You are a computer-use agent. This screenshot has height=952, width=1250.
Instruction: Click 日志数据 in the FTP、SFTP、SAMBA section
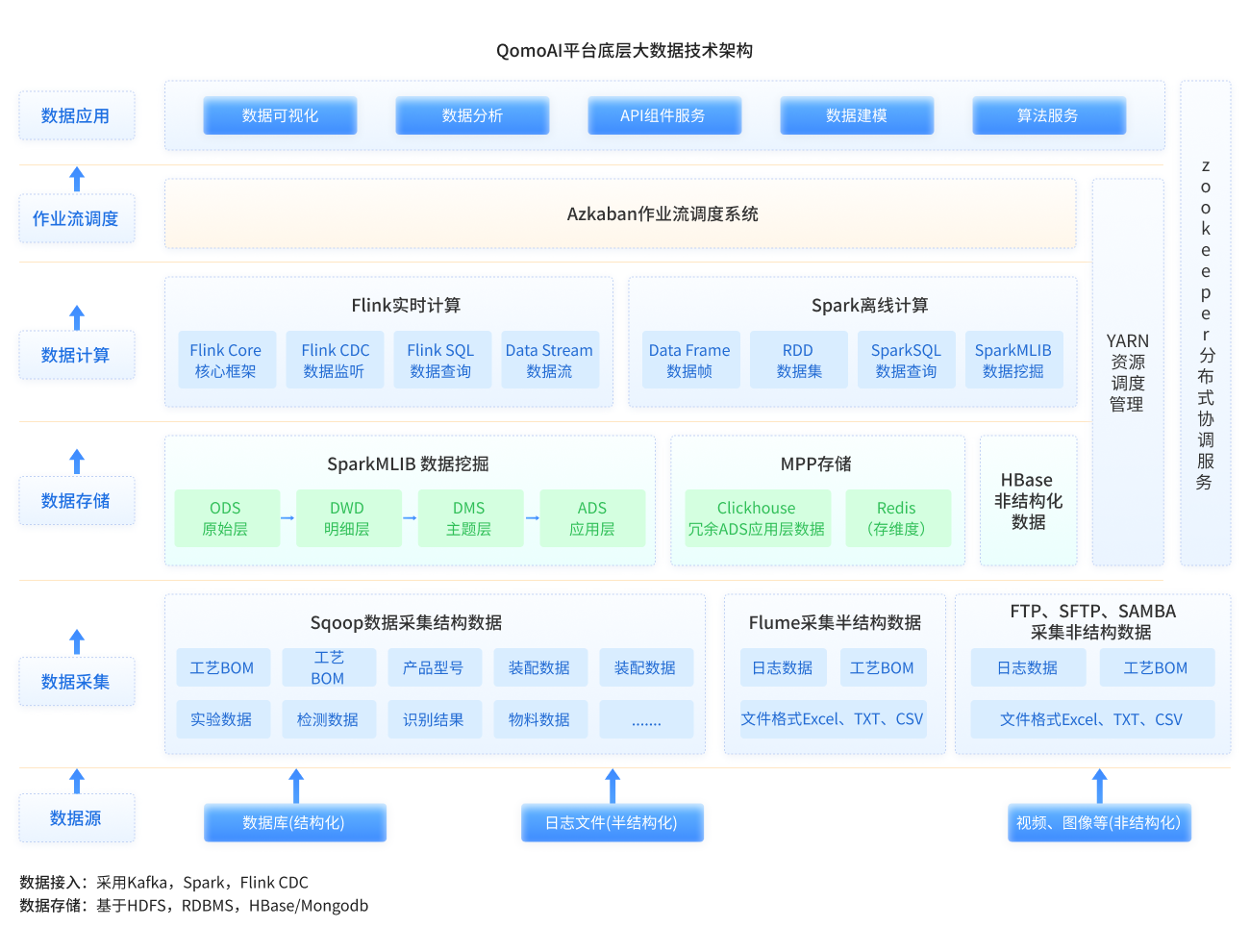(x=1028, y=667)
